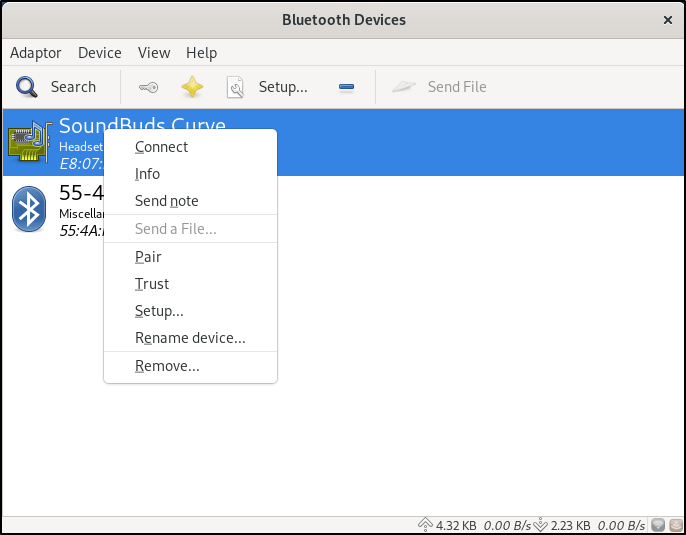Click the SoundBuds Curve sound card icon
Image resolution: width=686 pixels, height=535 pixels.
pos(30,142)
